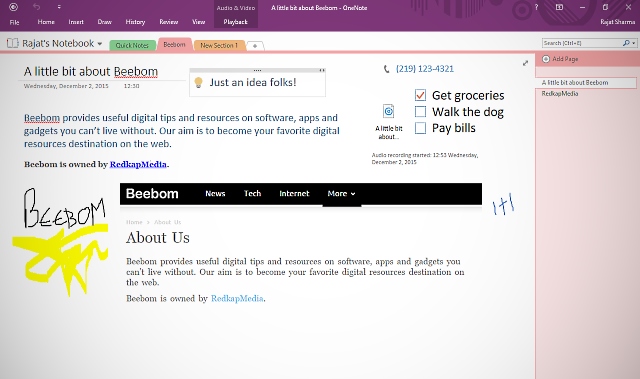The image size is (640, 379).
Task: Click the plus tab to add section
Action: [x=255, y=46]
